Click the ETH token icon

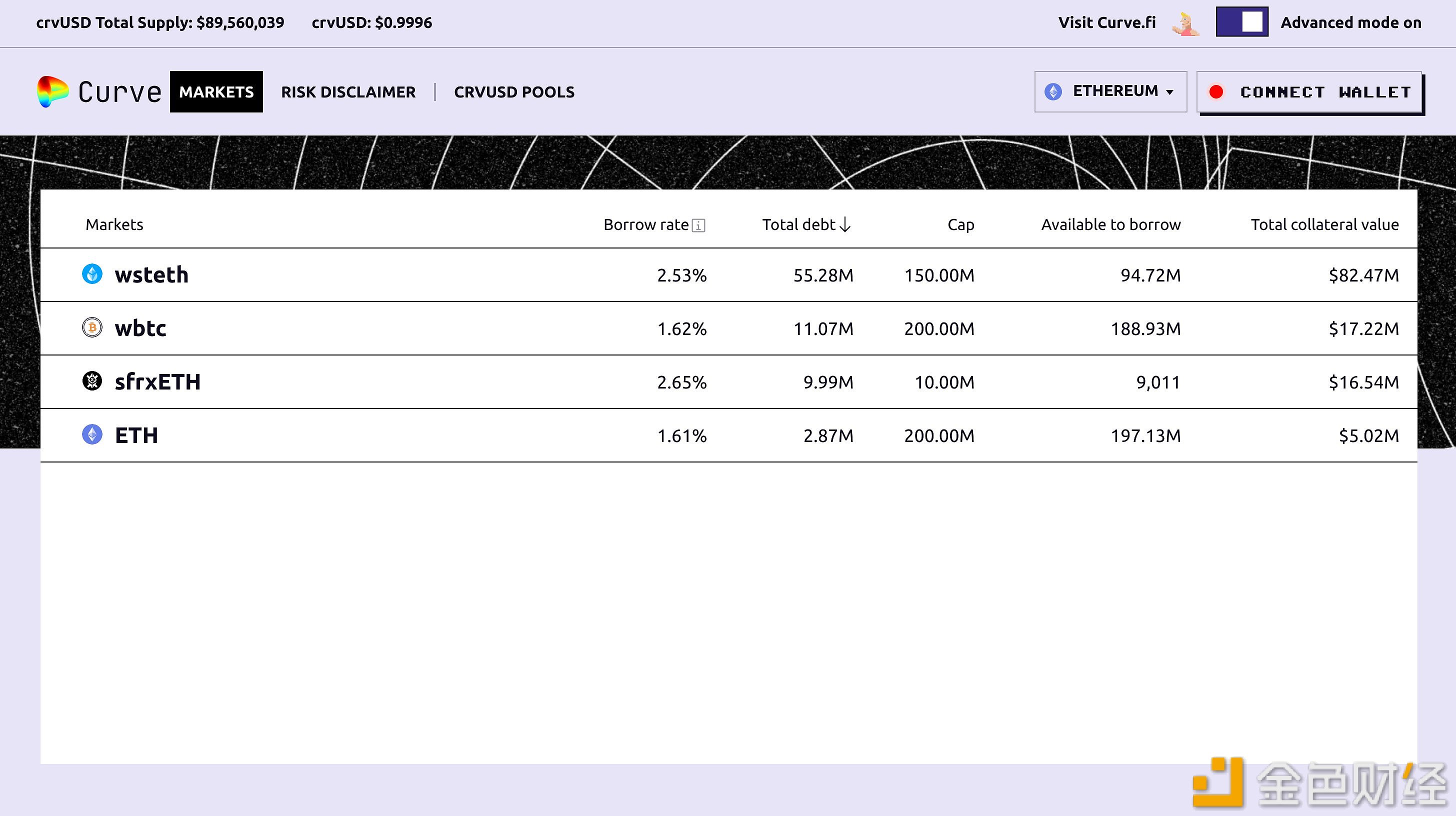tap(92, 434)
